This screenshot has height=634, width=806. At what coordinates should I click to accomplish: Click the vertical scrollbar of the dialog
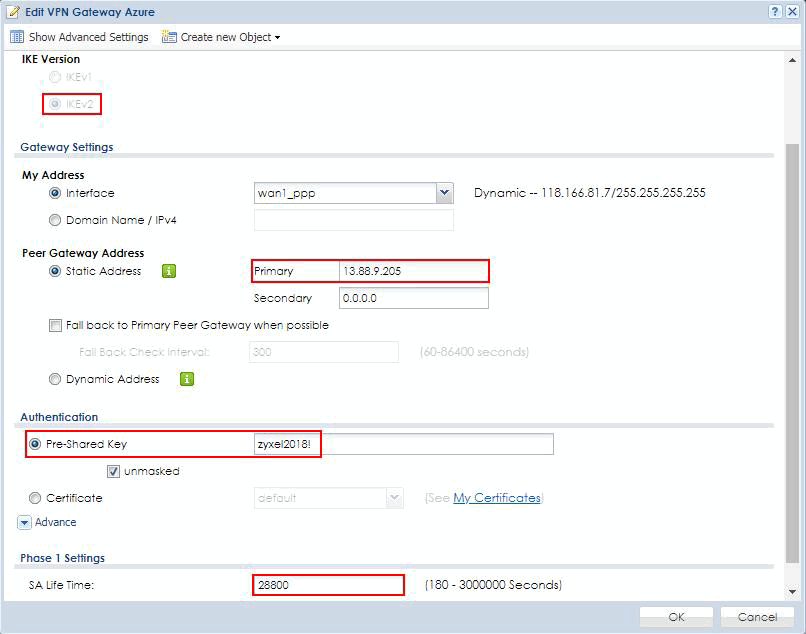tap(792, 350)
